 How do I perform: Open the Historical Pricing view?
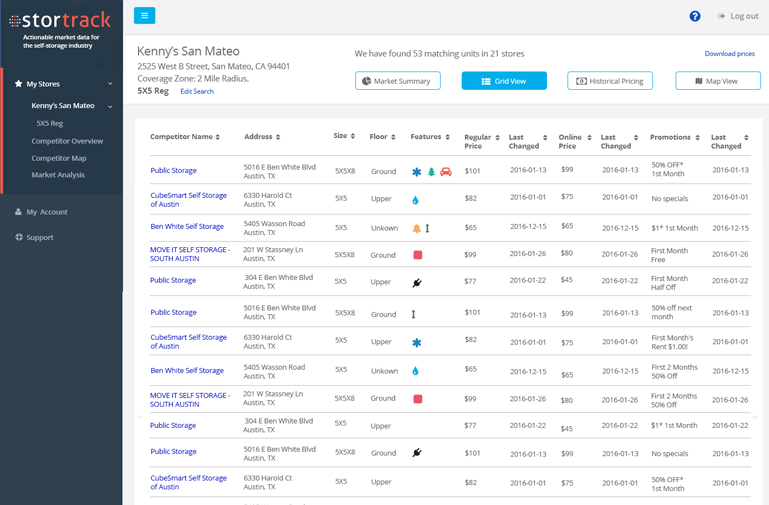[x=609, y=81]
